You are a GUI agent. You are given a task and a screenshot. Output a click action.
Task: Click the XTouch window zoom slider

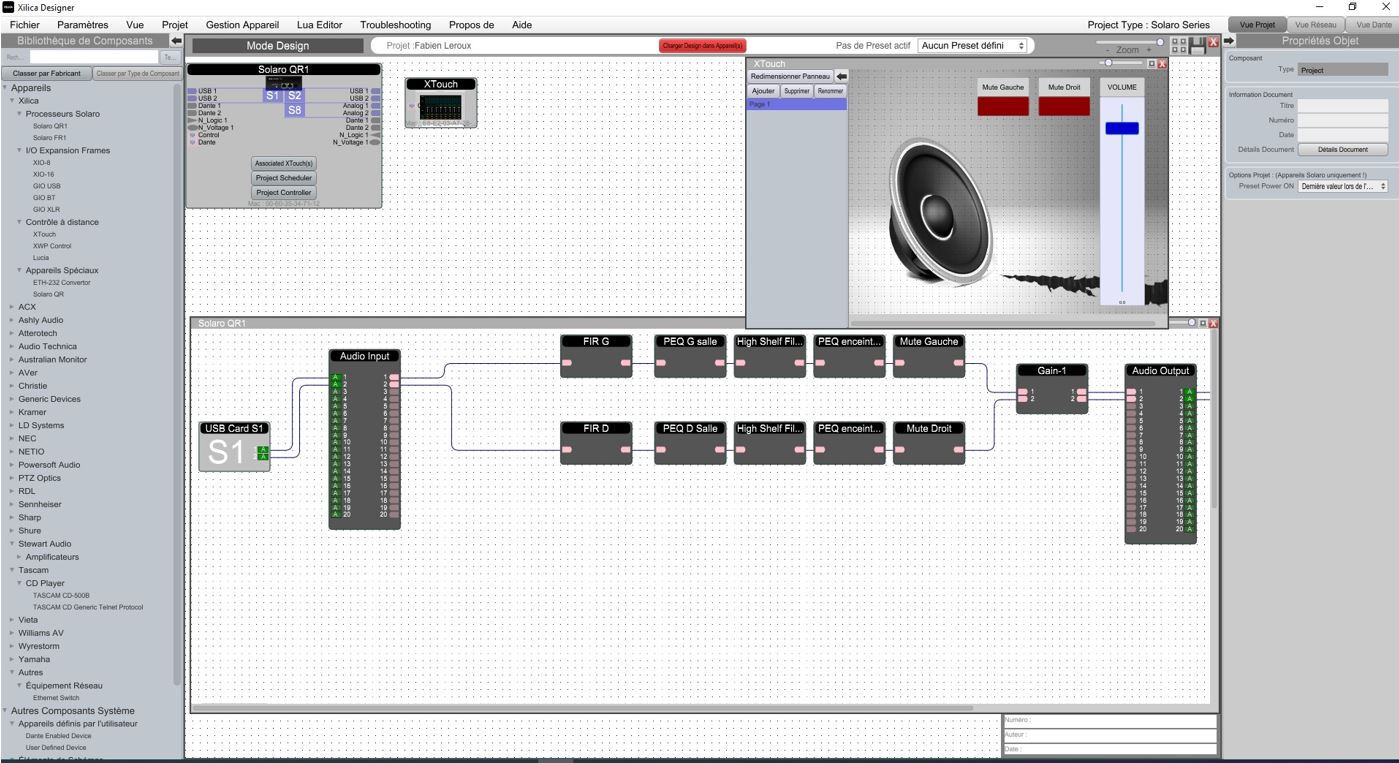pos(1107,64)
